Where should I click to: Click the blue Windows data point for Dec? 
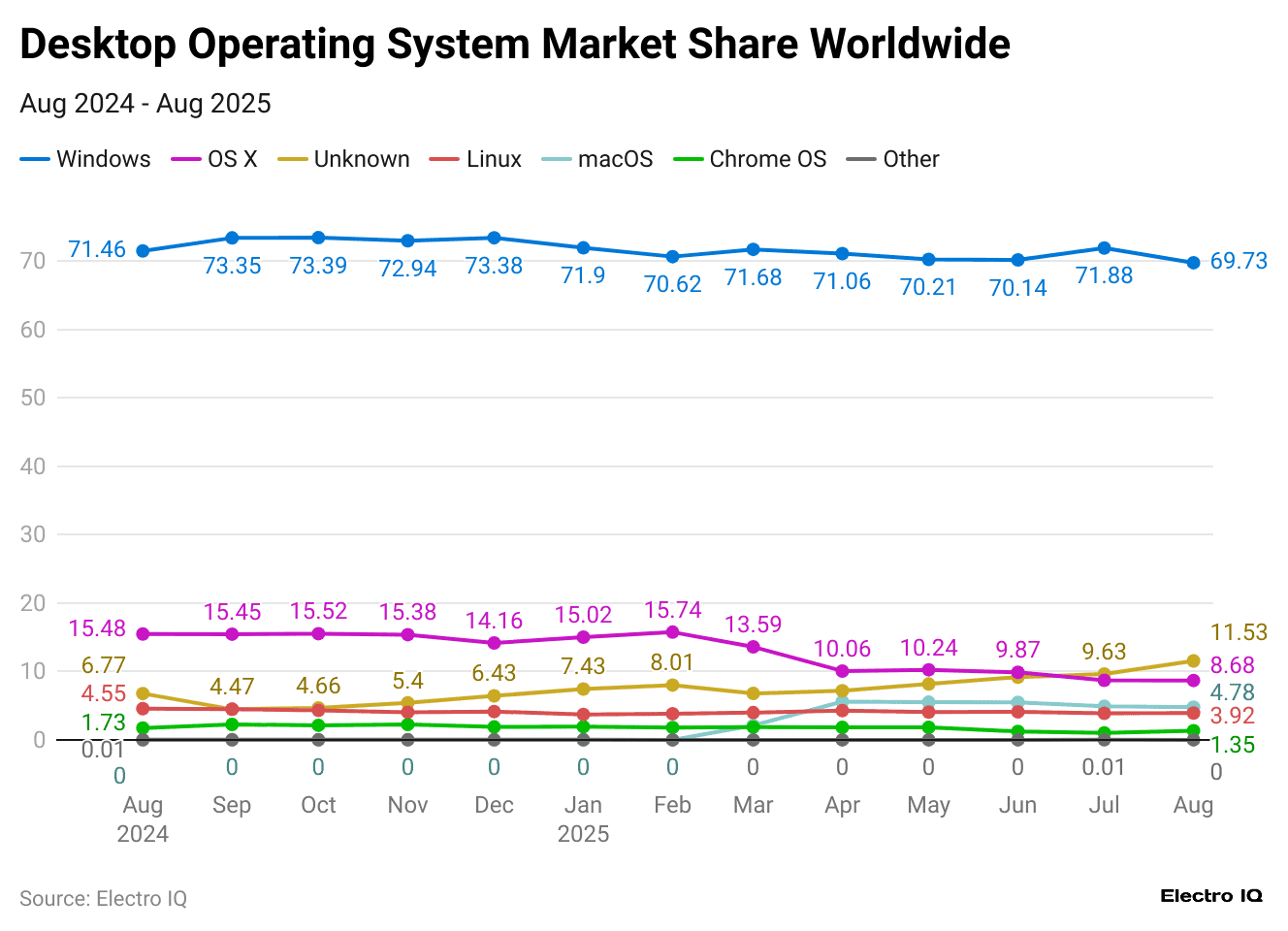tap(494, 236)
